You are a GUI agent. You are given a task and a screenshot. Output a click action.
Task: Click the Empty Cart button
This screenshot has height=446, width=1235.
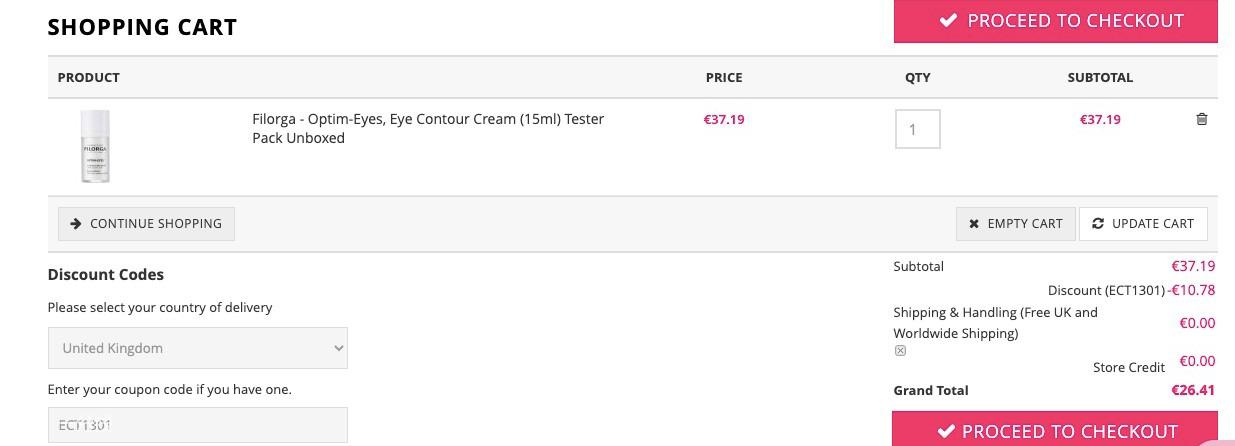[x=1016, y=224]
